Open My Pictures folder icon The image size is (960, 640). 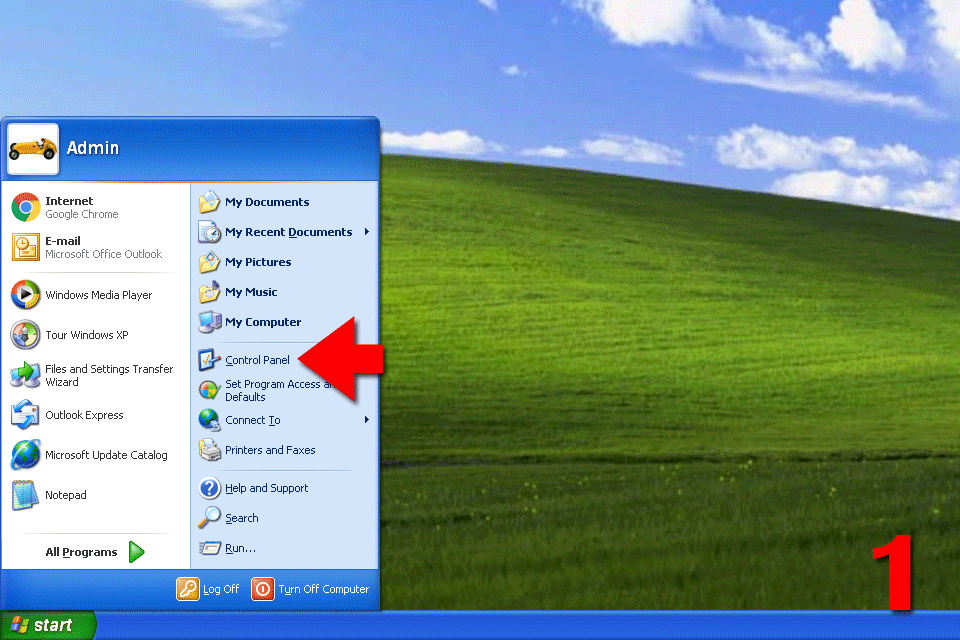point(209,262)
